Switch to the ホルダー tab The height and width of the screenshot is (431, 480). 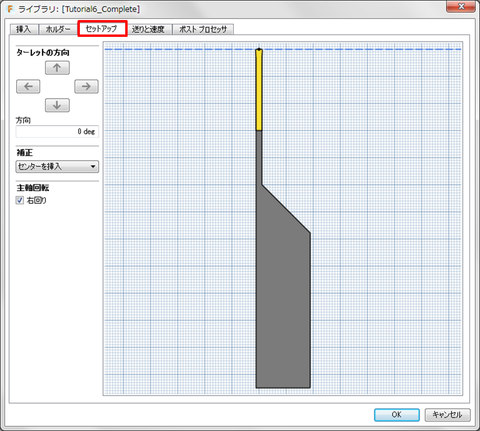(x=58, y=29)
